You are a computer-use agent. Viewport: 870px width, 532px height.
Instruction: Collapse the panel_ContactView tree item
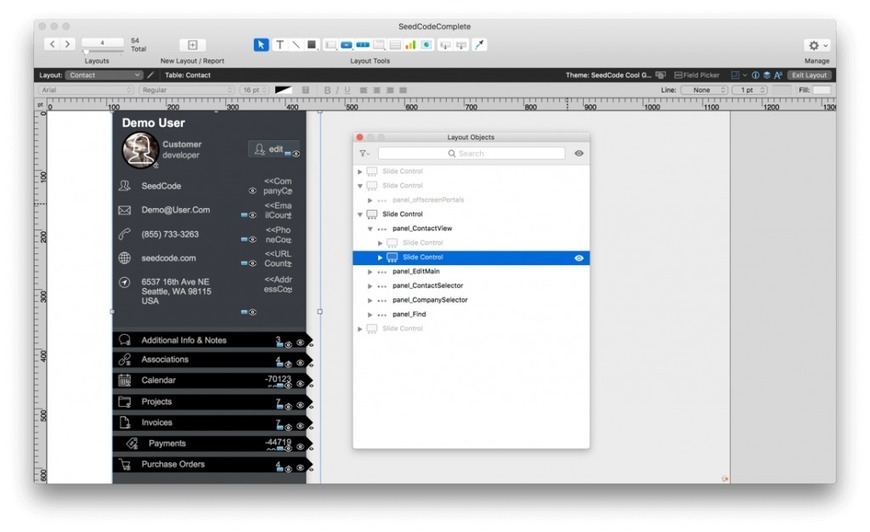pyautogui.click(x=370, y=229)
